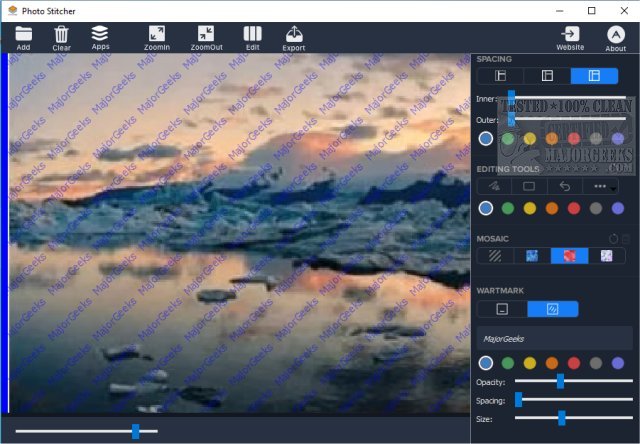Click the bottom zoom slider handle
Screen dimensions: 640x444
click(x=136, y=431)
